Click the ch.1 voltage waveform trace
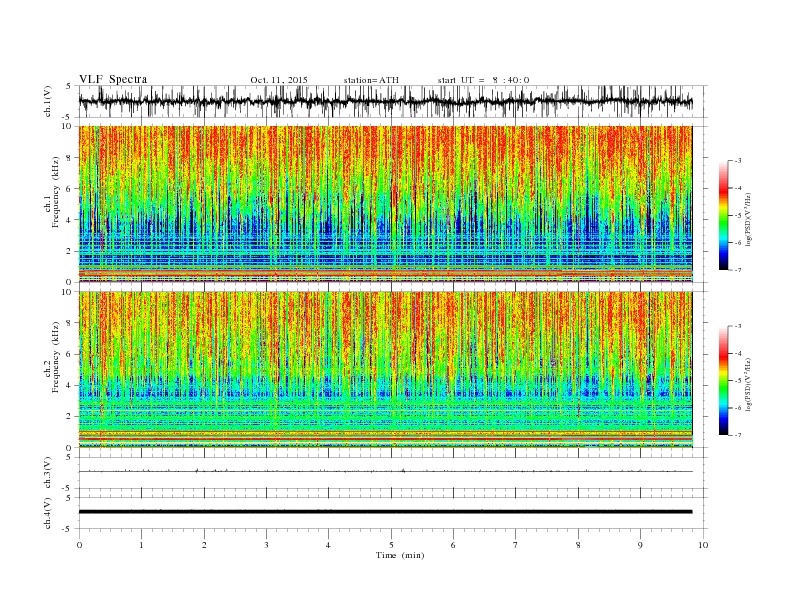 [385, 101]
